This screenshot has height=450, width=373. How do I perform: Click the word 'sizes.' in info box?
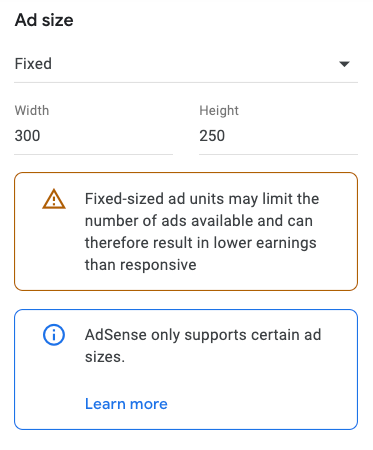click(x=105, y=357)
